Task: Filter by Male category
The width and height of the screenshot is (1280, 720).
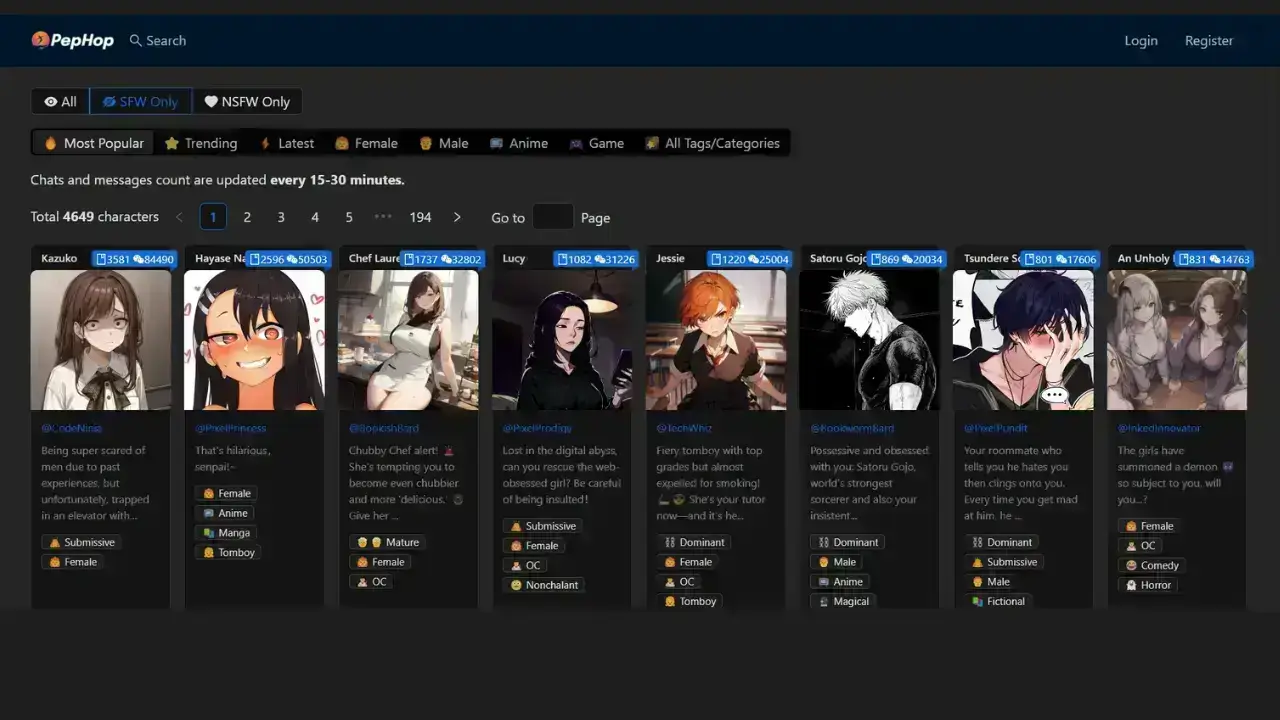Action: [444, 143]
